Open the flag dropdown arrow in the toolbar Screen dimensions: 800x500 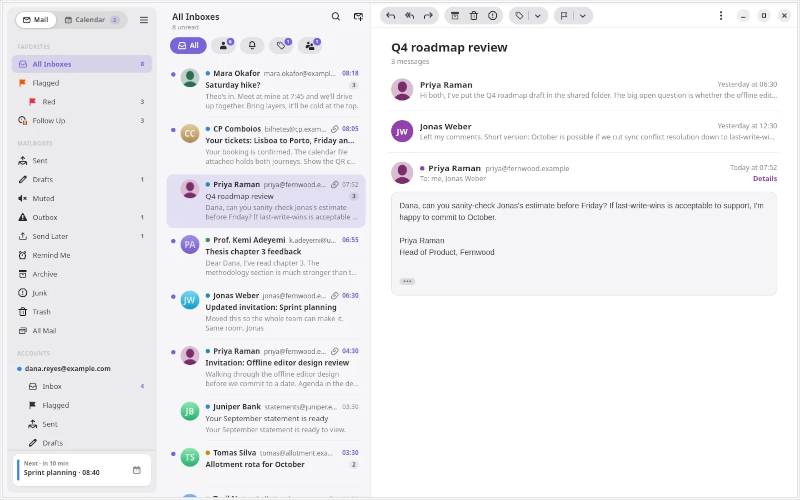[x=583, y=16]
